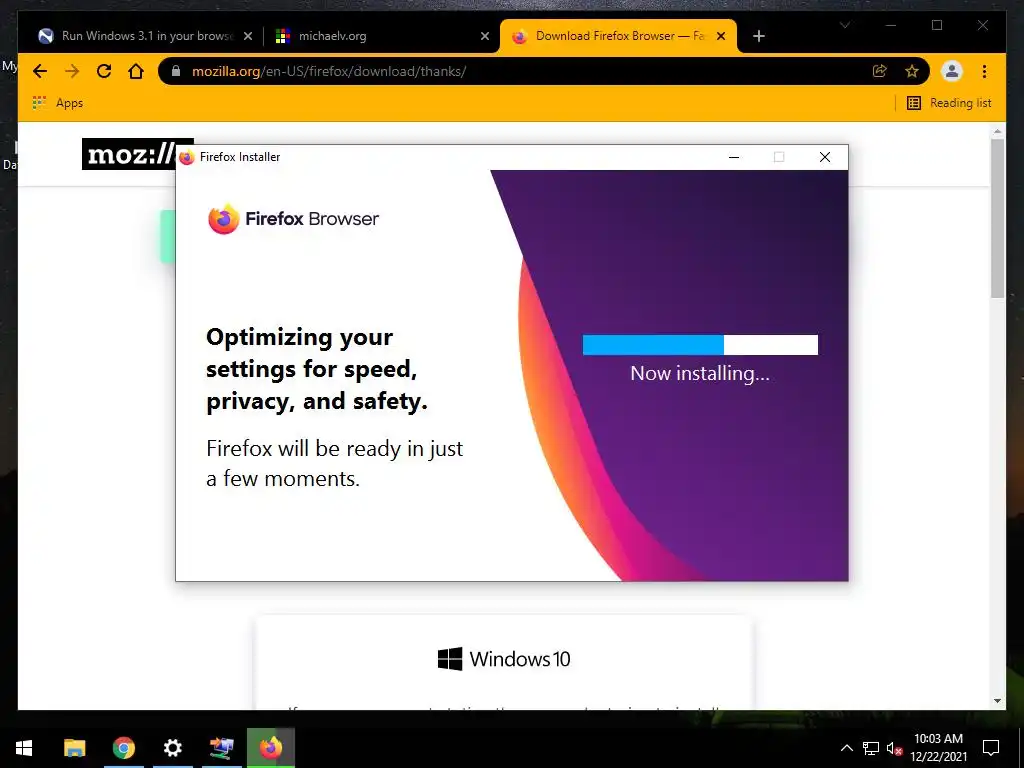Close the Firefox Installer window
Viewport: 1024px width, 768px height.
tap(825, 157)
